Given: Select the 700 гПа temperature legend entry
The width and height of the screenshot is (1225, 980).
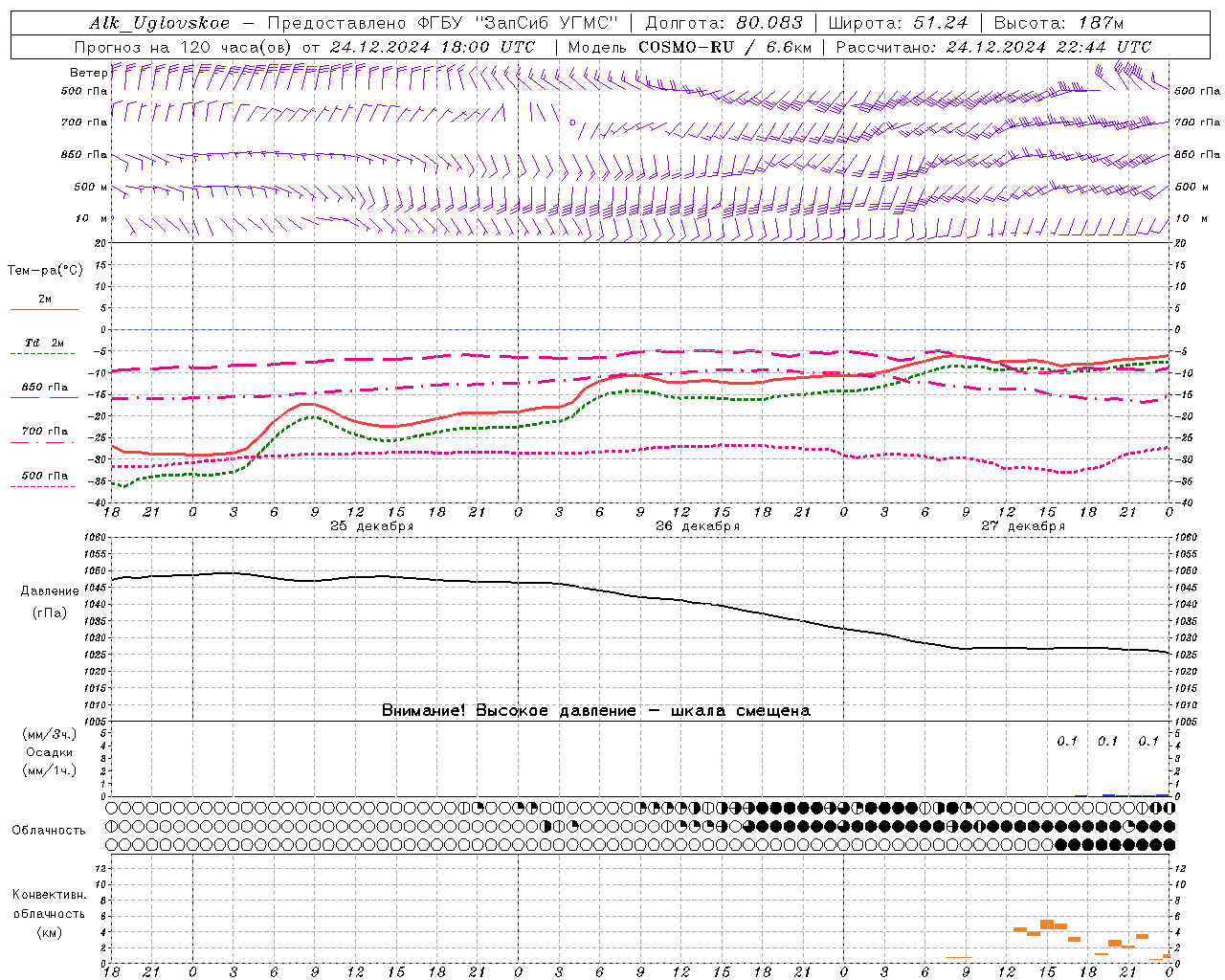Looking at the screenshot, I should [x=45, y=431].
